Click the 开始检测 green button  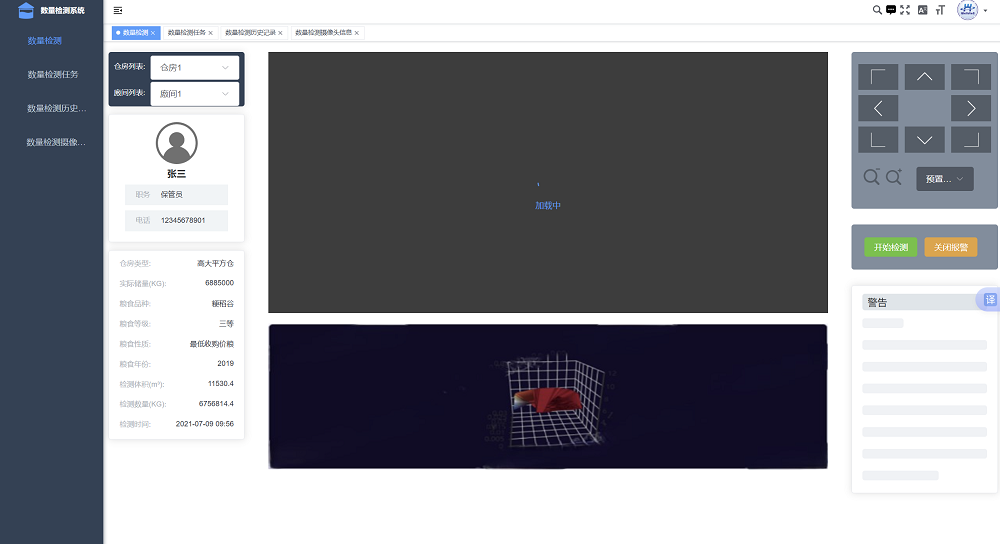pyautogui.click(x=890, y=247)
